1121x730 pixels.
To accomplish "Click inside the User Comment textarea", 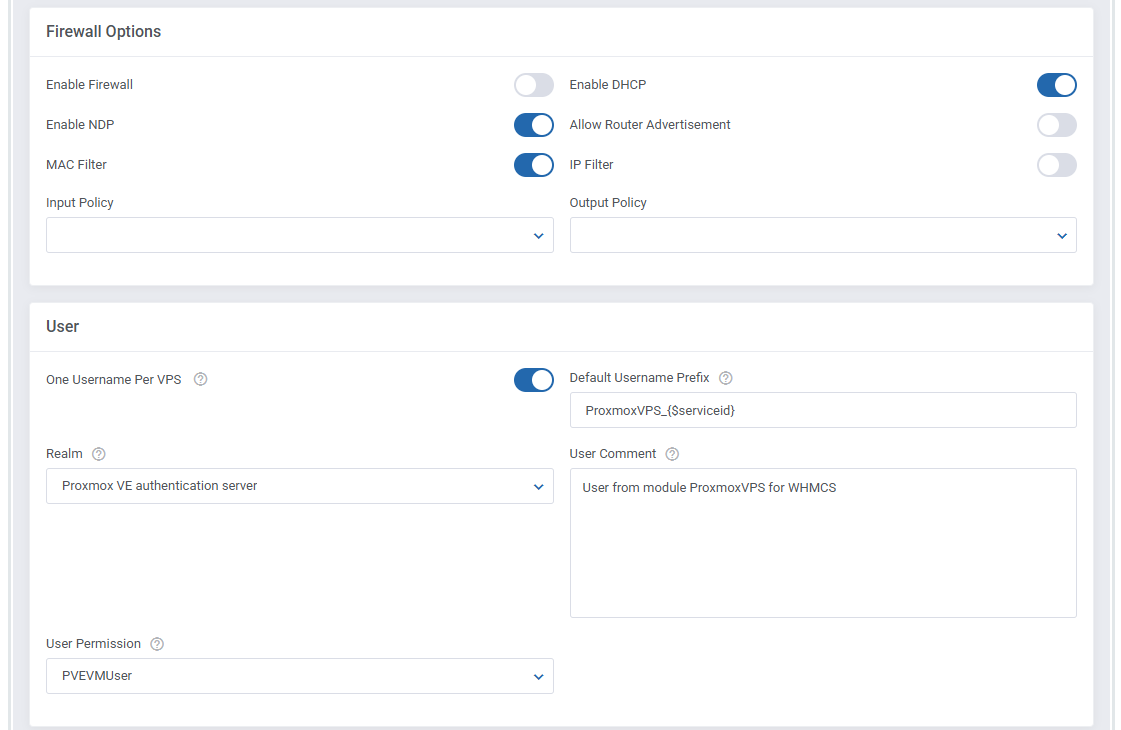I will coord(823,543).
